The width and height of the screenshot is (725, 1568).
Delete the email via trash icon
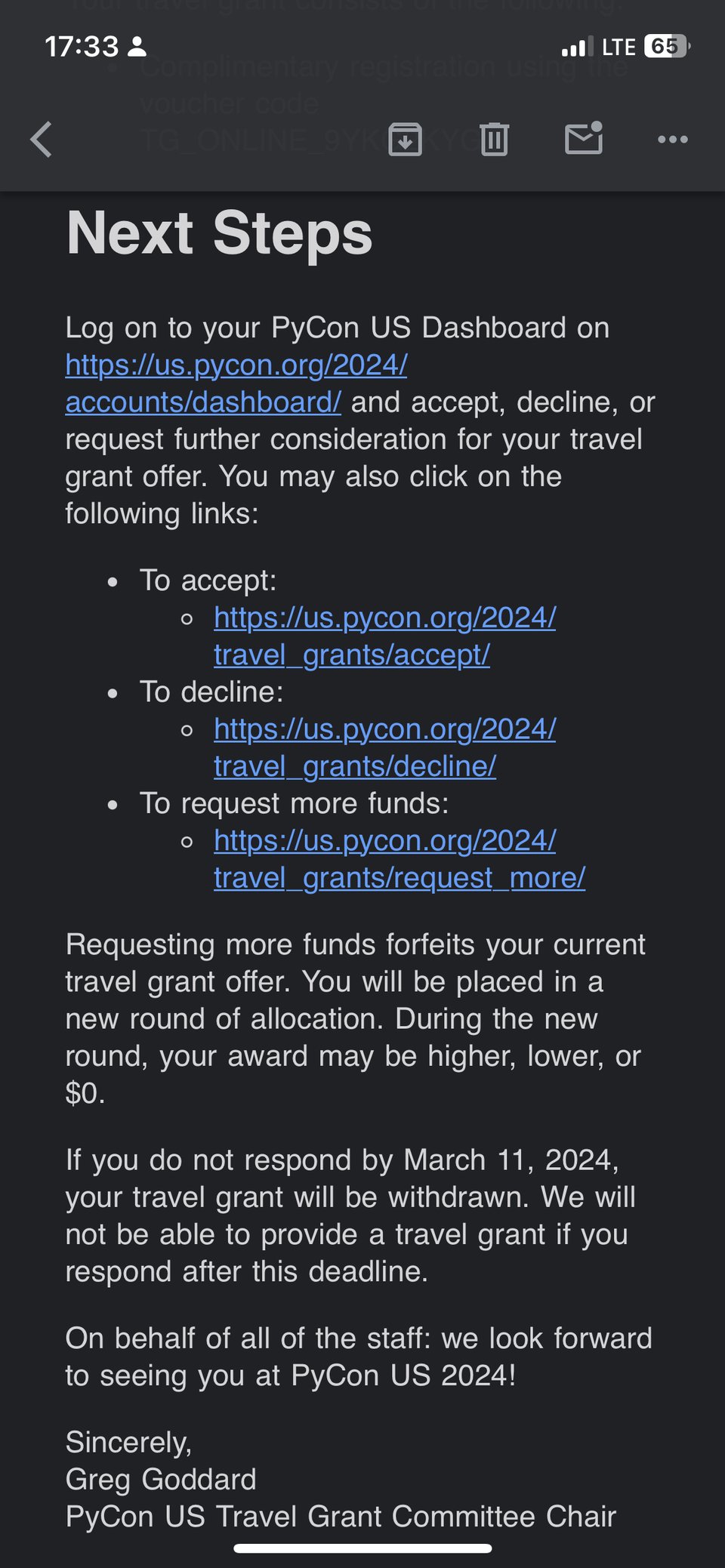point(495,139)
